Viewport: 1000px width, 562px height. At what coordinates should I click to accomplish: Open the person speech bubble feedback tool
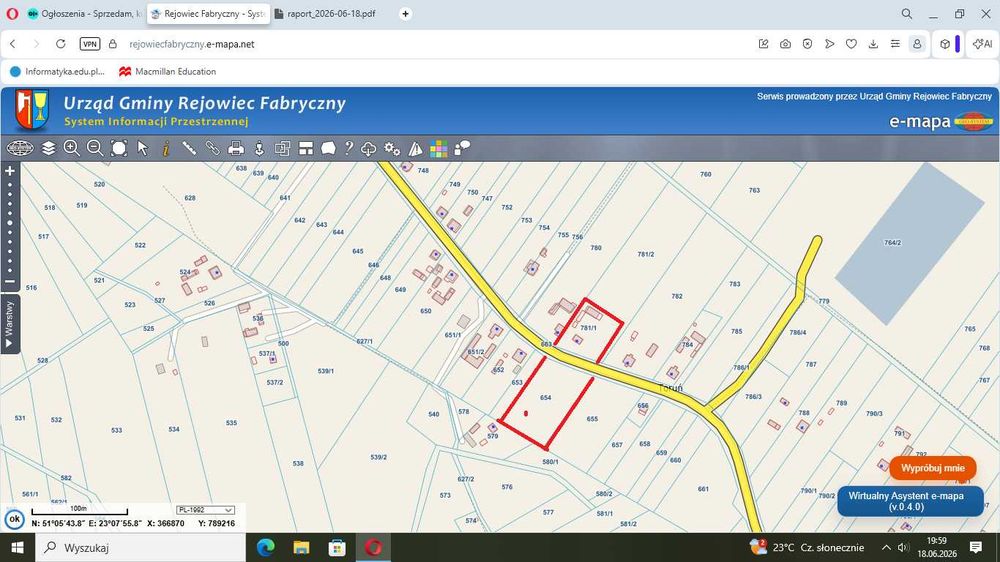[462, 149]
